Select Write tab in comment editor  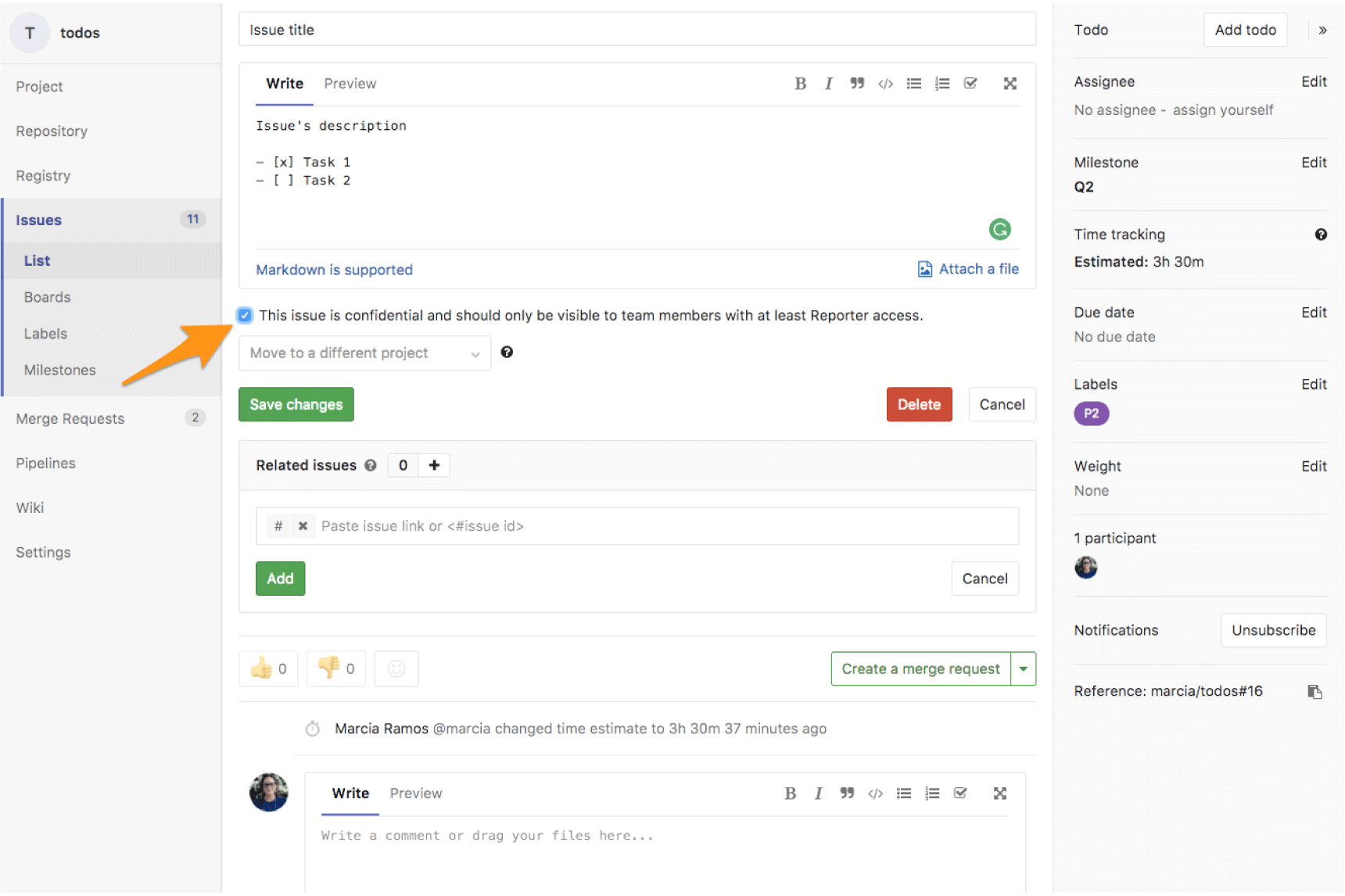[x=350, y=794]
